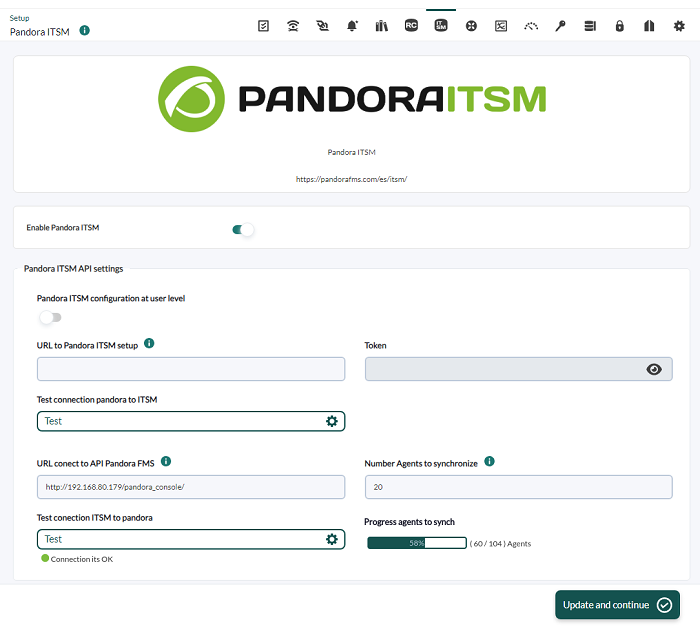Image resolution: width=700 pixels, height=627 pixels.
Task: Click the 'Connection its OK' status text
Action: 82,559
